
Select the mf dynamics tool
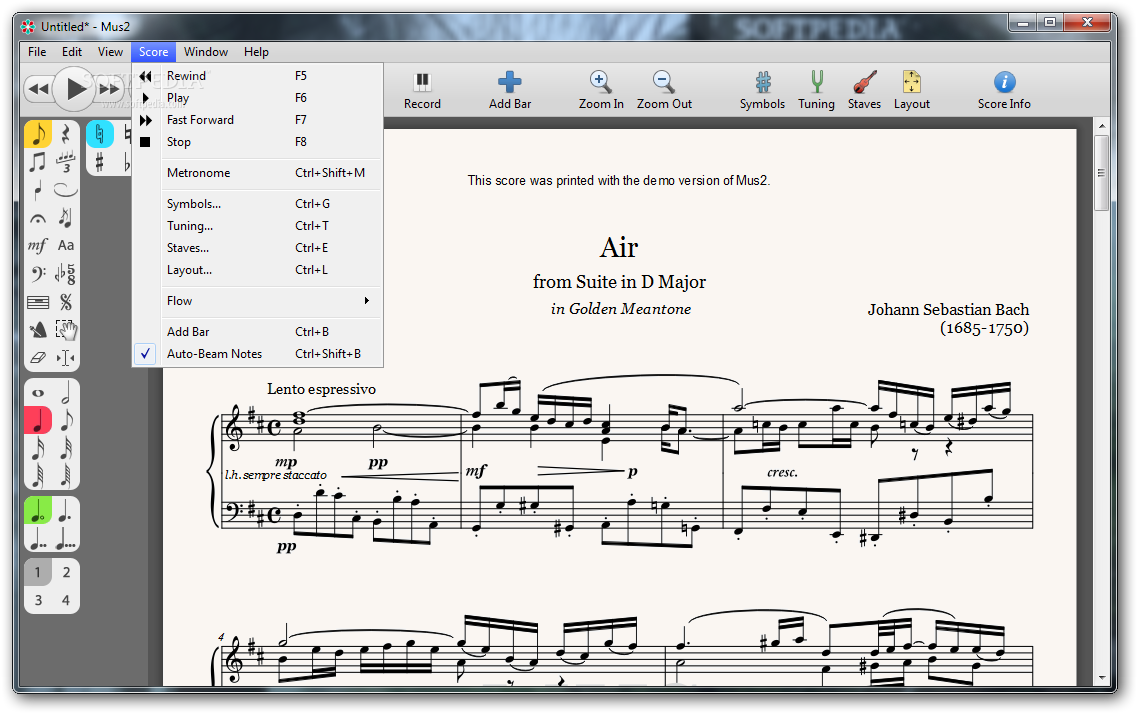pyautogui.click(x=38, y=246)
